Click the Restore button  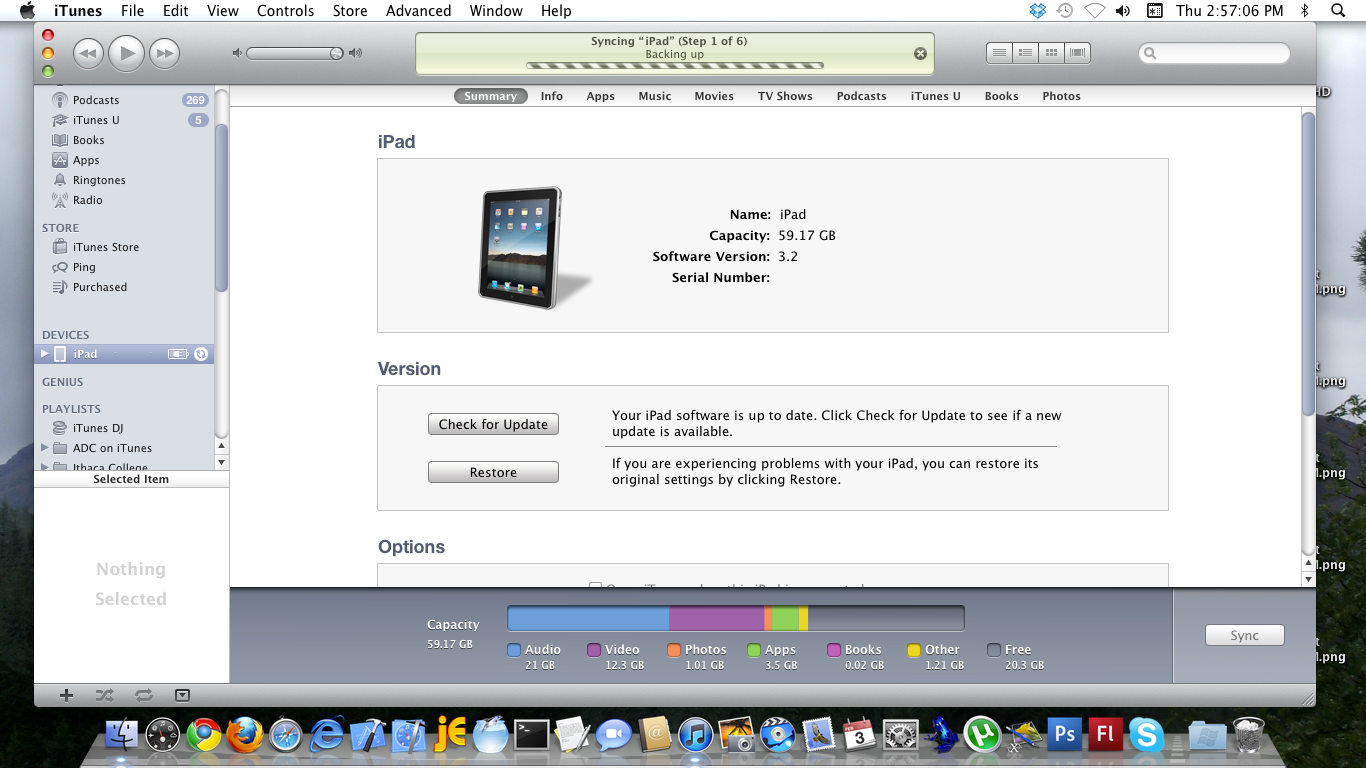click(493, 472)
